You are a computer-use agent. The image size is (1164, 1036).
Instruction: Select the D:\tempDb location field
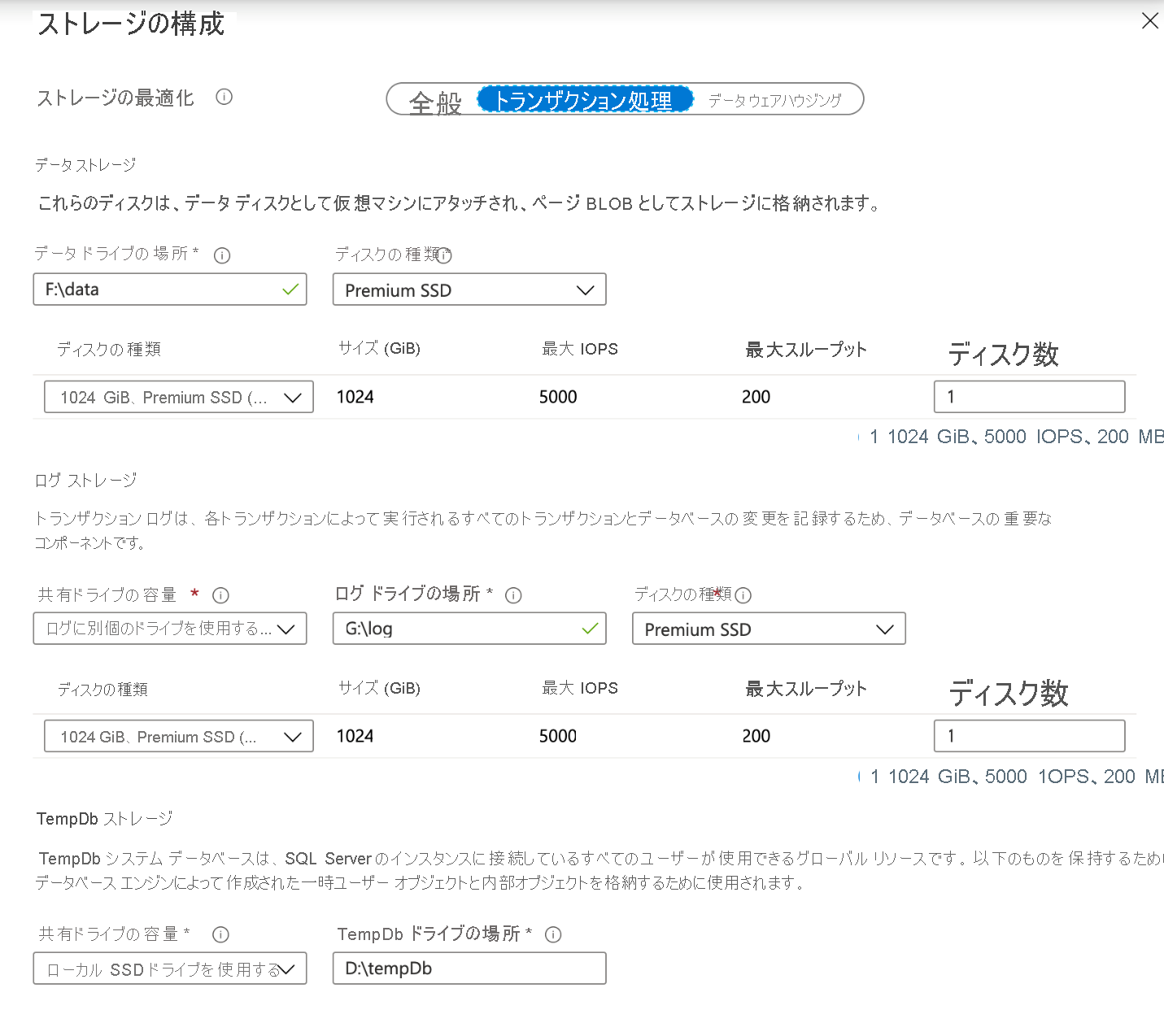point(469,968)
